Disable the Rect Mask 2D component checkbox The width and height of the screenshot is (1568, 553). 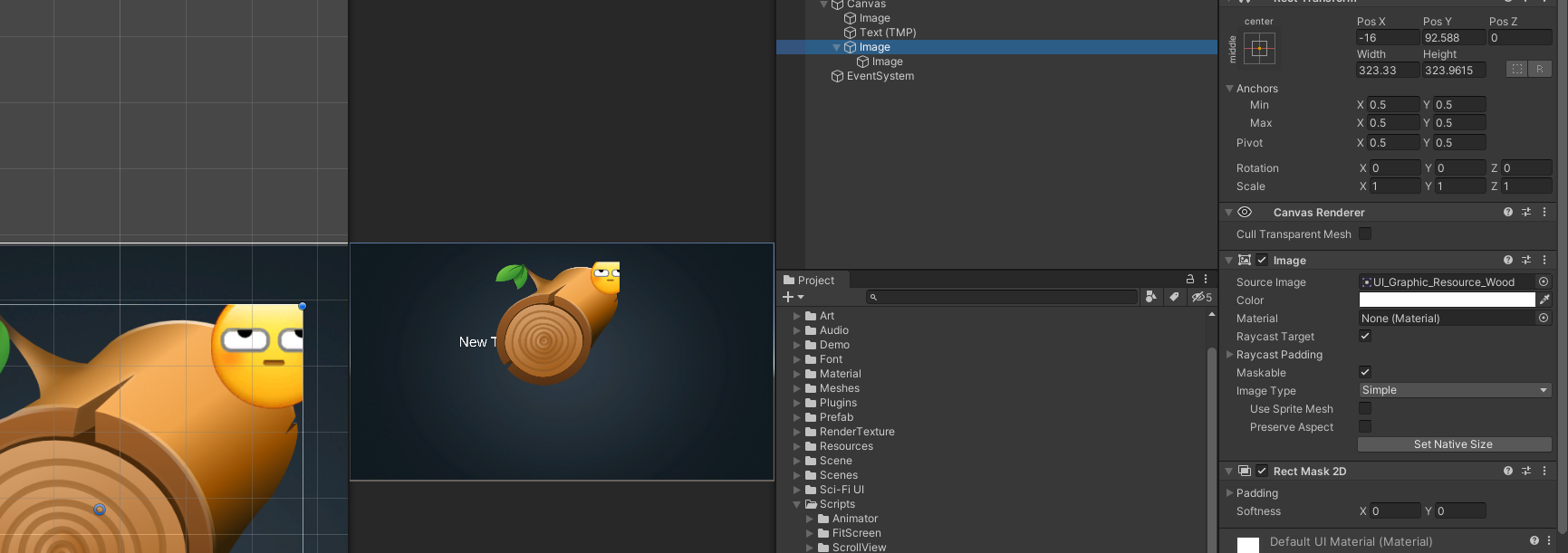coord(1262,471)
